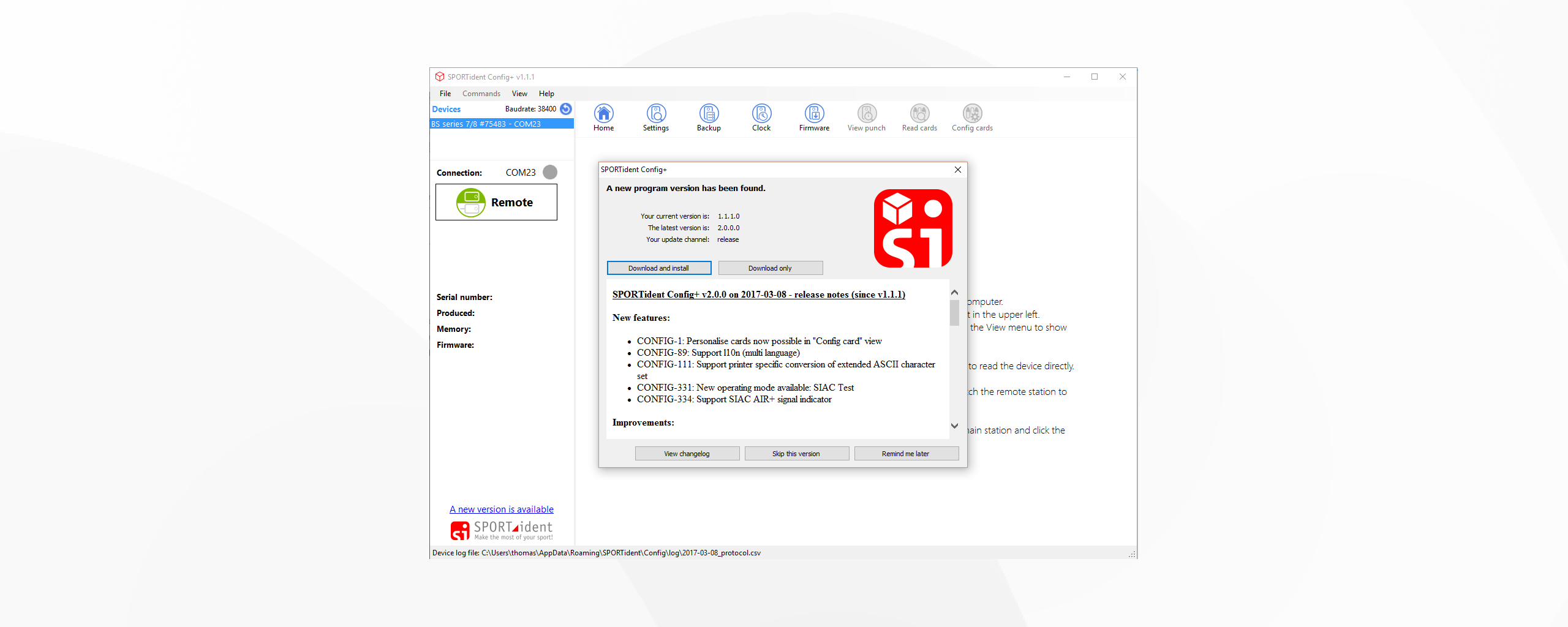Minimize the Config+ main window
This screenshot has height=627, width=1568.
tap(1067, 77)
